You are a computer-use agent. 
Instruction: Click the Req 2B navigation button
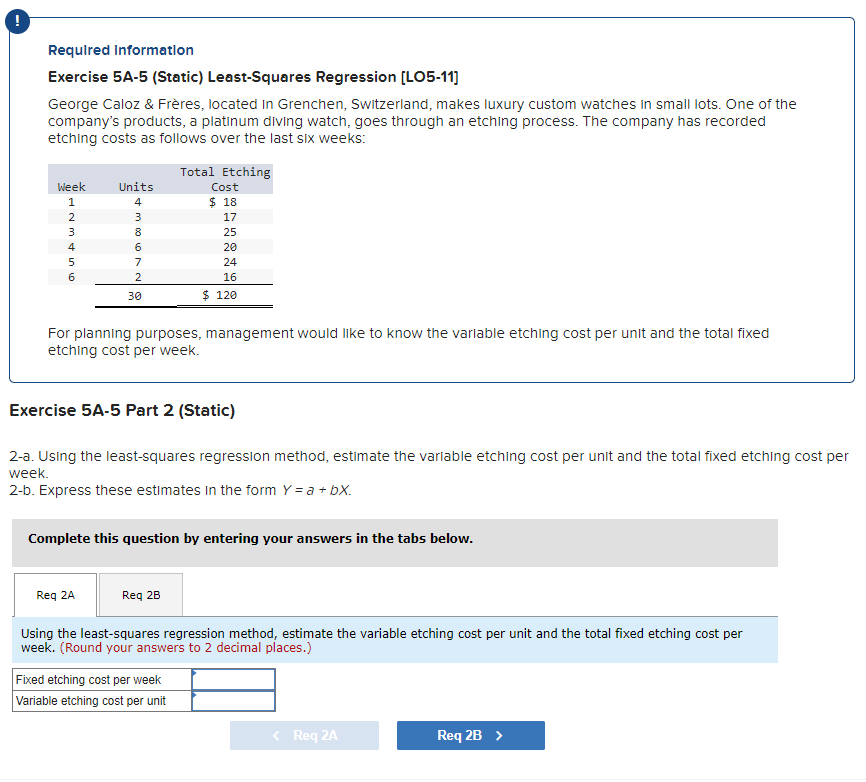470,735
